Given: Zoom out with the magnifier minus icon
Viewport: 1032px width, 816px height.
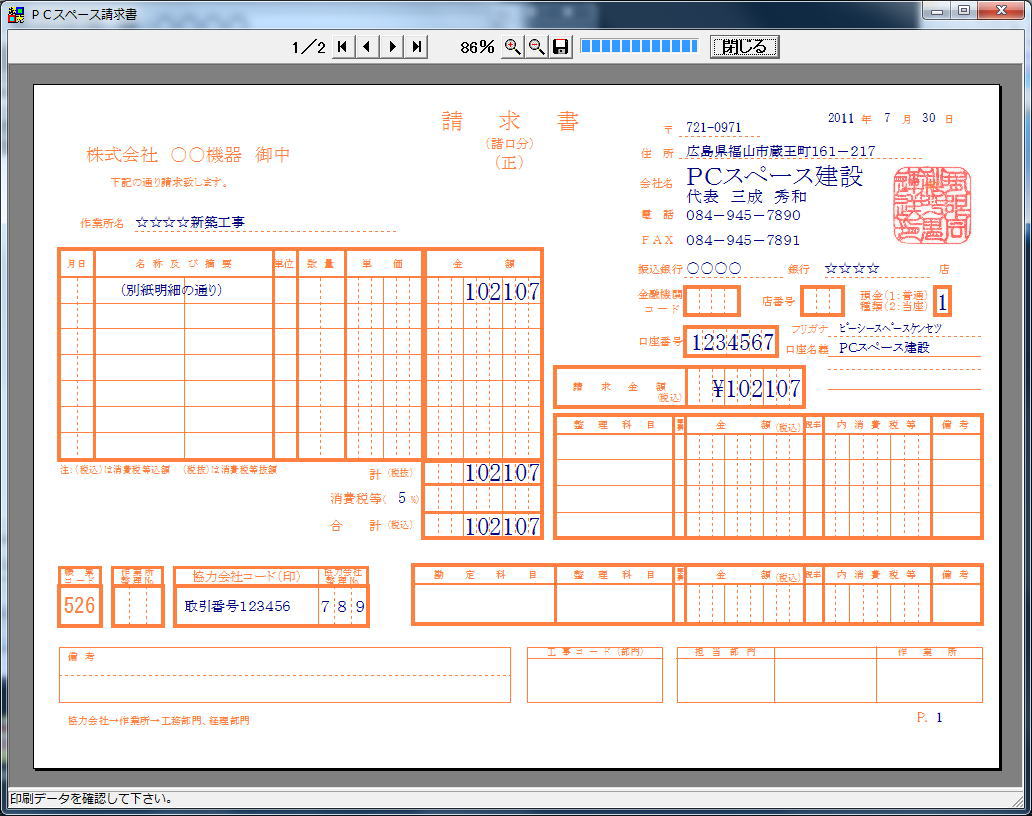Looking at the screenshot, I should [536, 47].
